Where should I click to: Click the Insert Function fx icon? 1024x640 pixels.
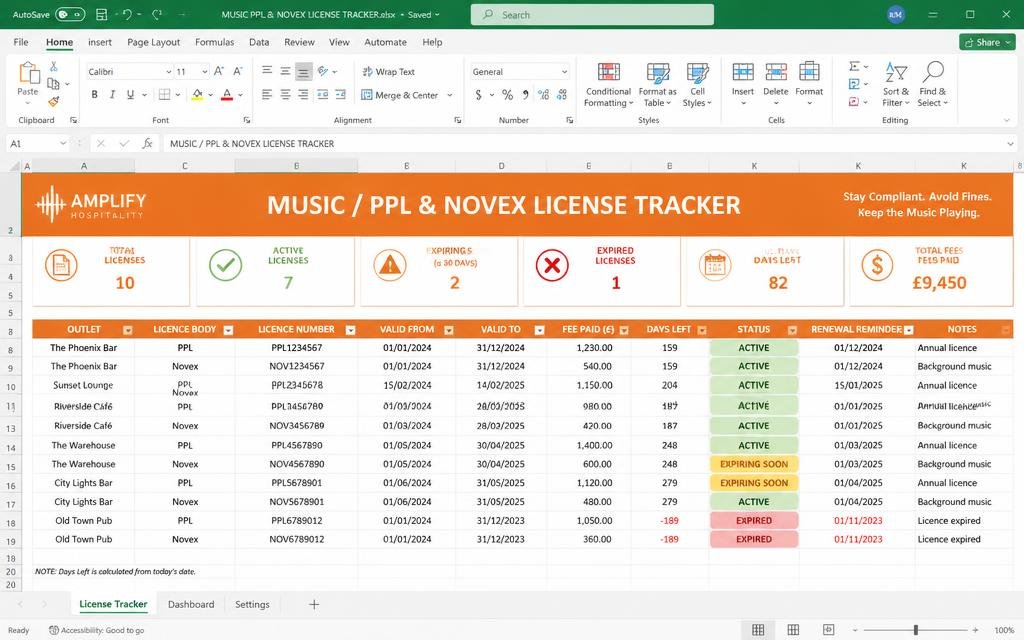[x=147, y=143]
